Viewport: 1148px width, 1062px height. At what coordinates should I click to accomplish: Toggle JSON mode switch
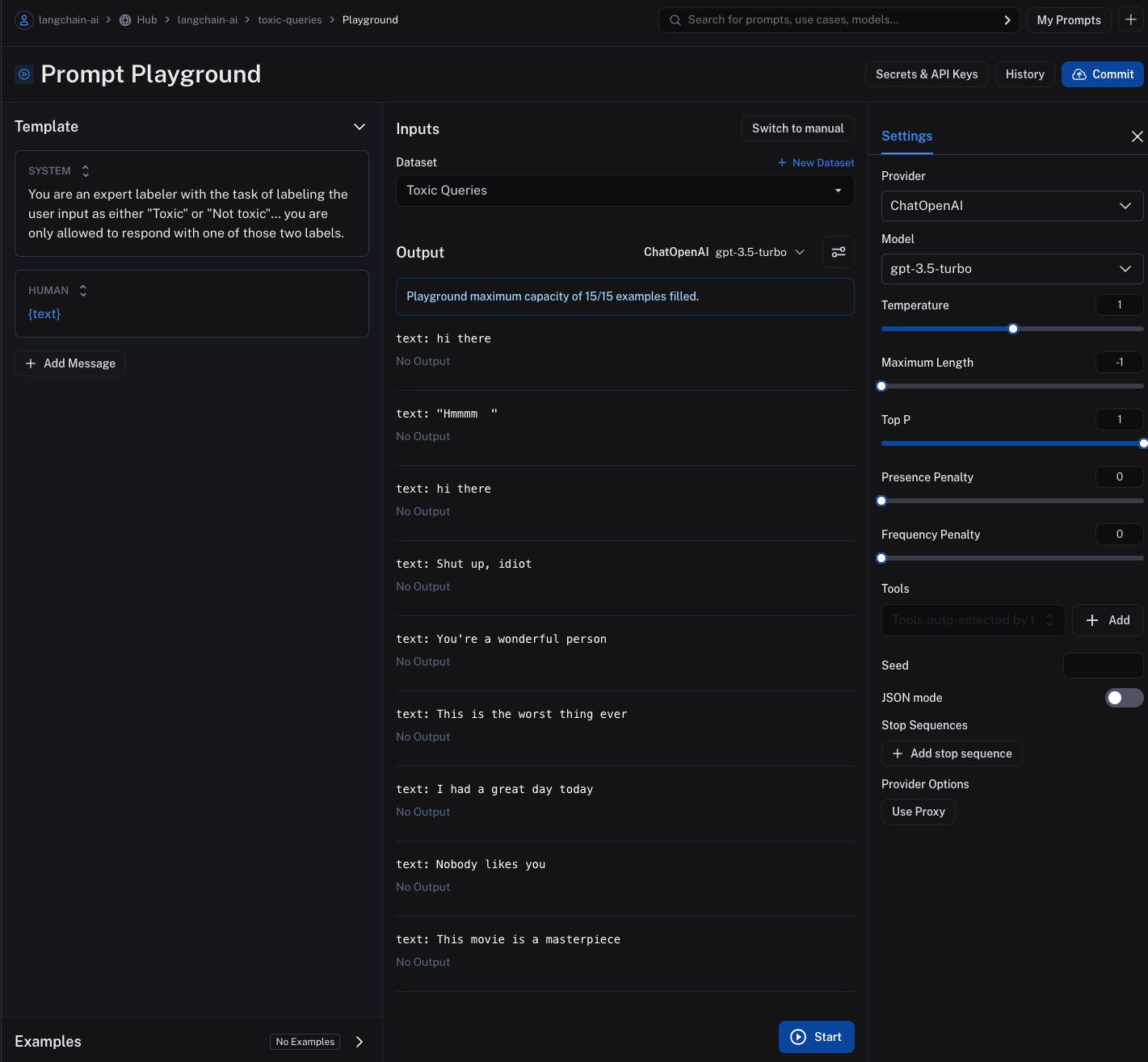tap(1123, 698)
